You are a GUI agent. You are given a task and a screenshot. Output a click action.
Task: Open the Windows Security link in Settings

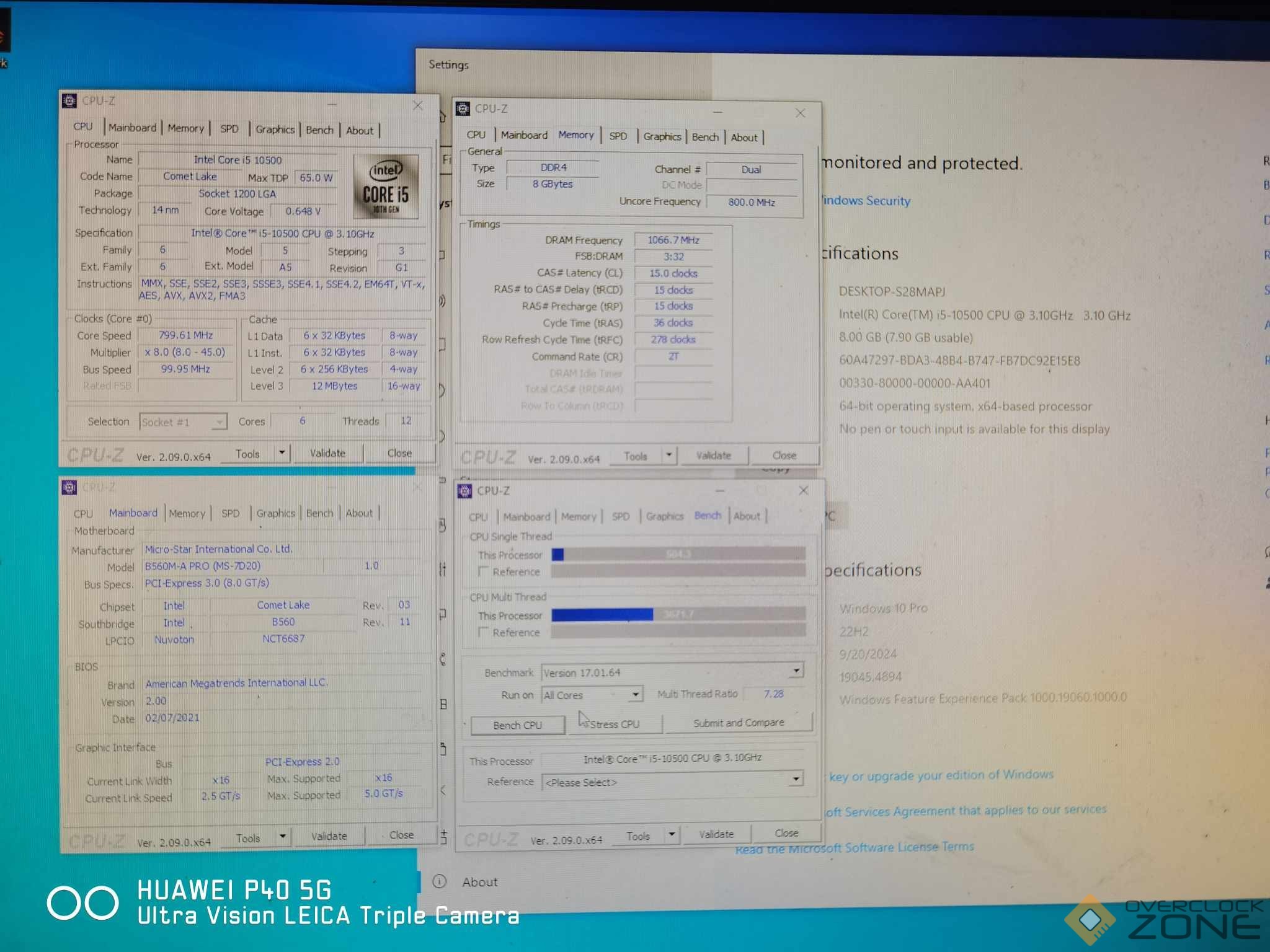point(866,201)
